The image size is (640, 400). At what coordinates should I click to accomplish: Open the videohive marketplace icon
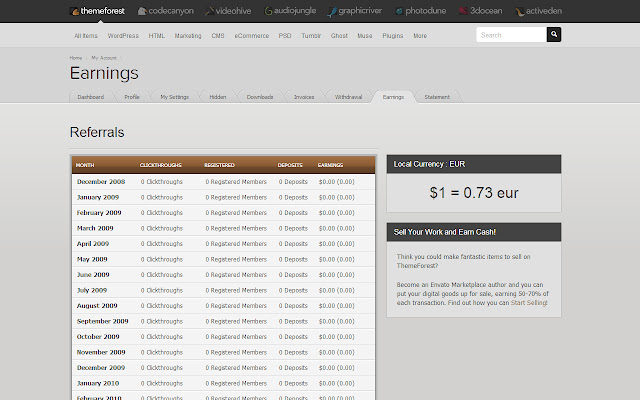(x=209, y=11)
